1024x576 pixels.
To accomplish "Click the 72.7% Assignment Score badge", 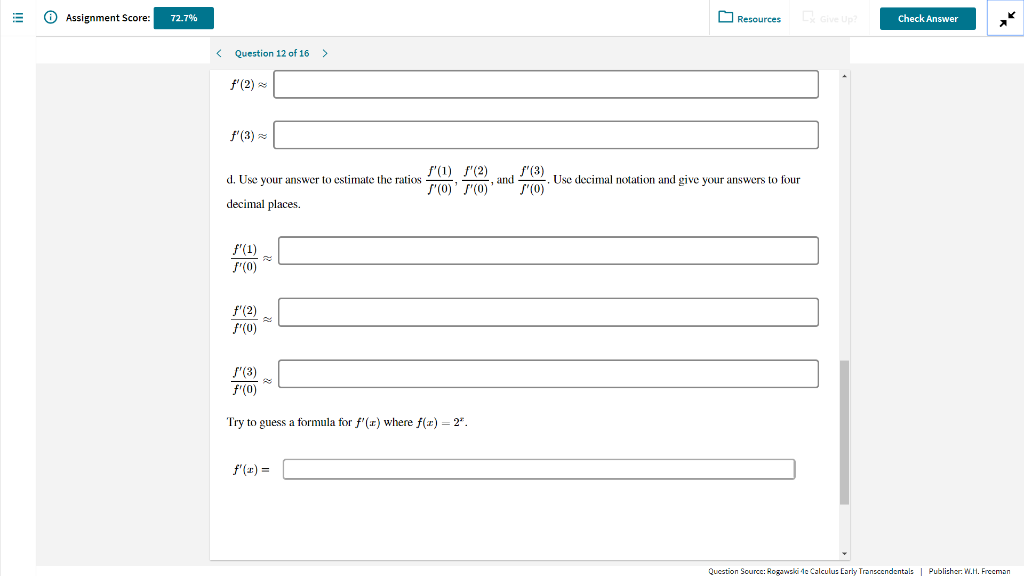I will pos(181,17).
